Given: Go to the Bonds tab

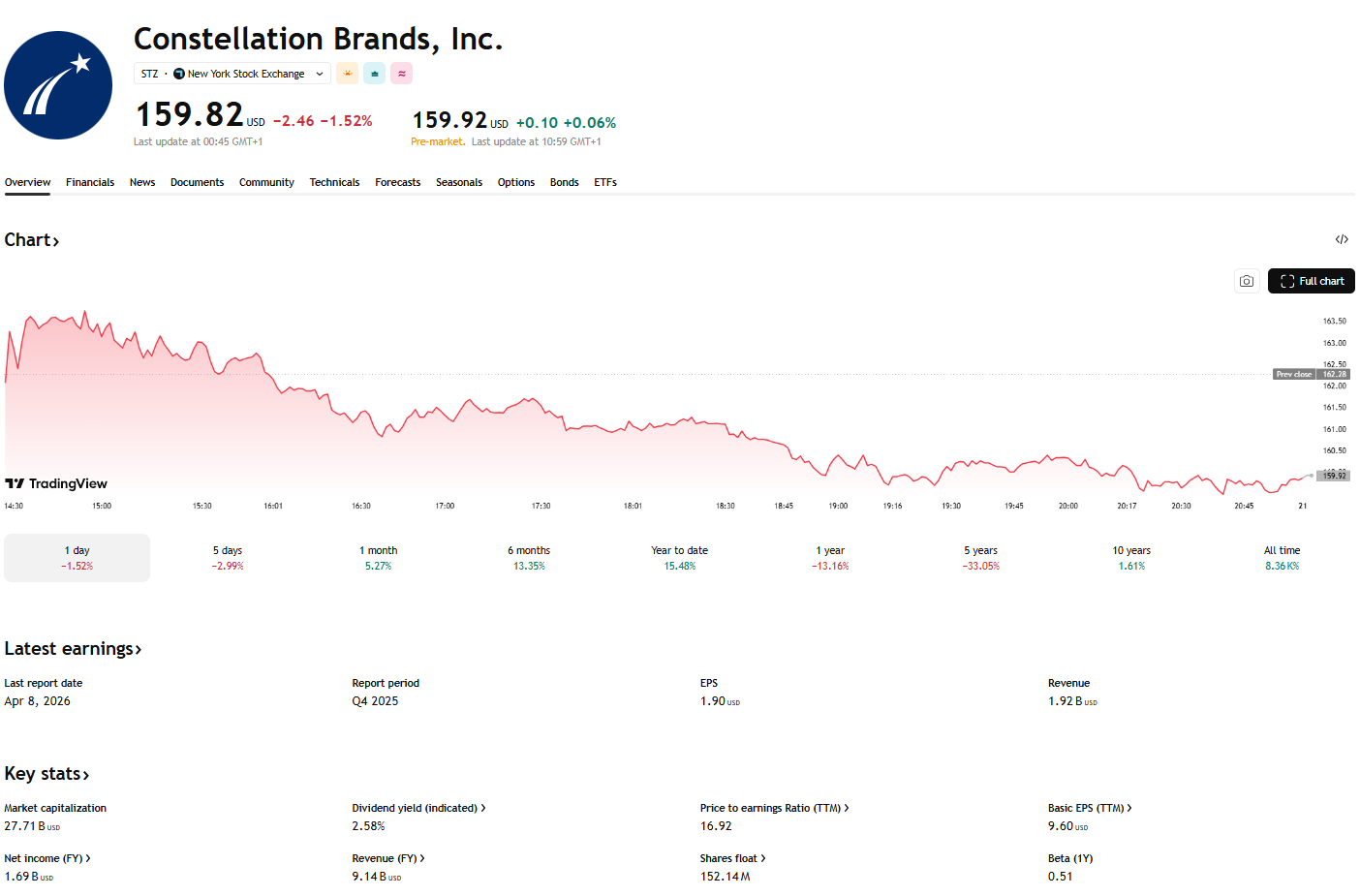Looking at the screenshot, I should click(x=564, y=182).
